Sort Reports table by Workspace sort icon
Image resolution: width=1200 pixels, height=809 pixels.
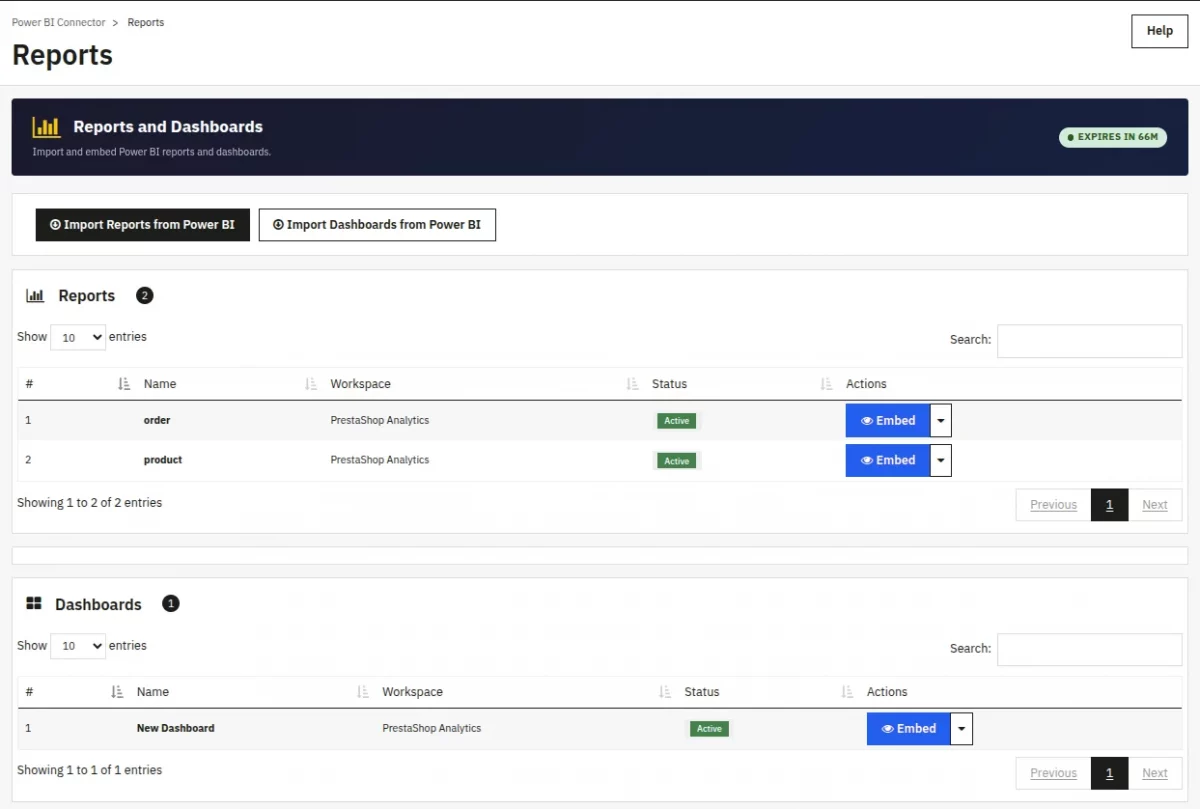(632, 384)
